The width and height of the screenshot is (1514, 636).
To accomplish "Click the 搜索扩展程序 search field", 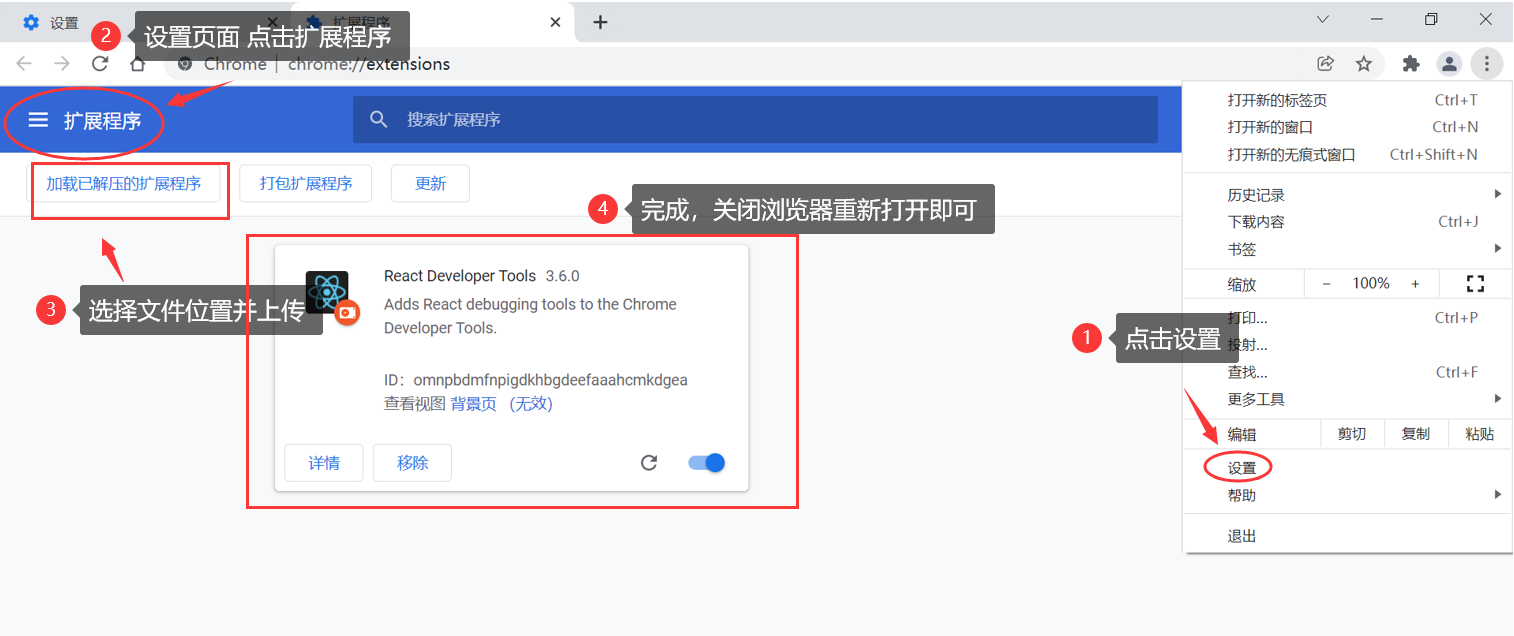I will 755,120.
